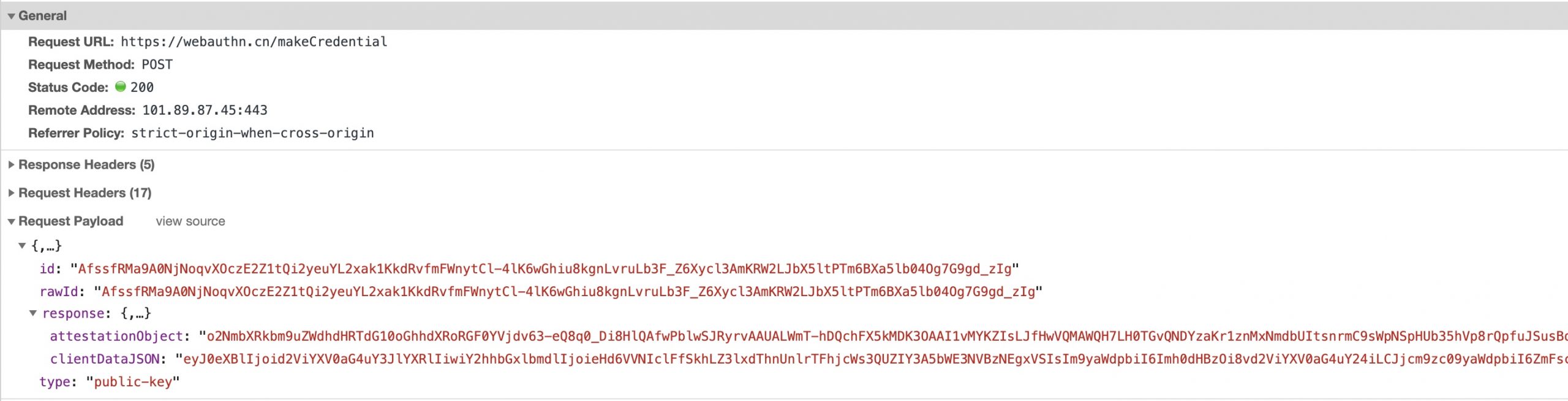This screenshot has width=1568, height=401.
Task: Collapse the response object arrow
Action: [x=33, y=313]
